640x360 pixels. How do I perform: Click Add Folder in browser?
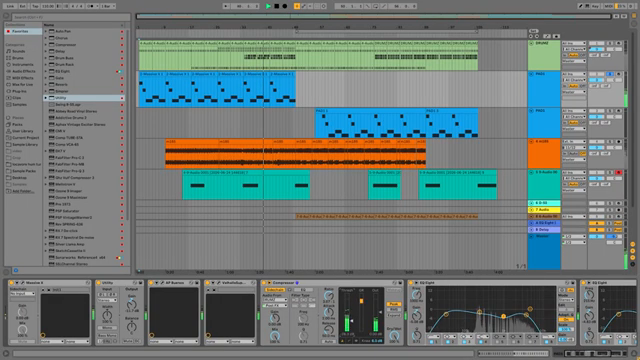tap(20, 191)
